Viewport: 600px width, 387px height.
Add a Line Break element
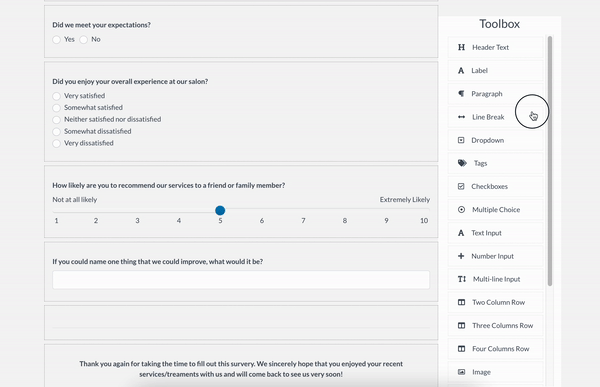(496, 117)
